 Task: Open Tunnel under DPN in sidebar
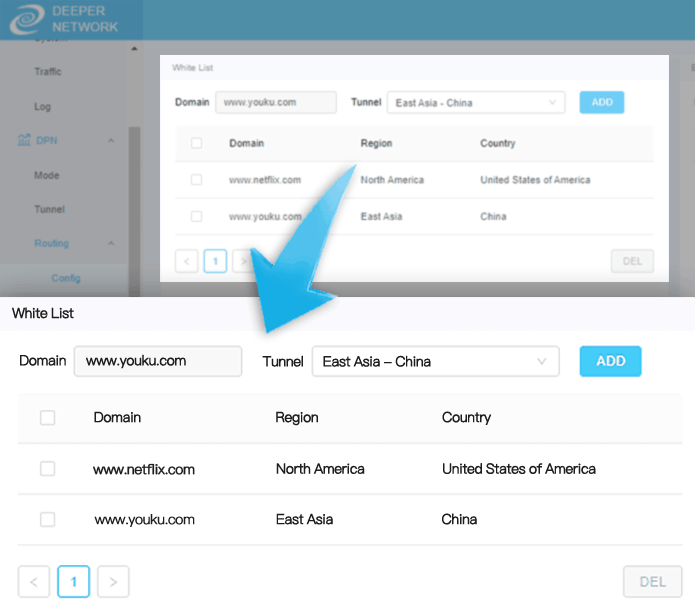(x=50, y=209)
